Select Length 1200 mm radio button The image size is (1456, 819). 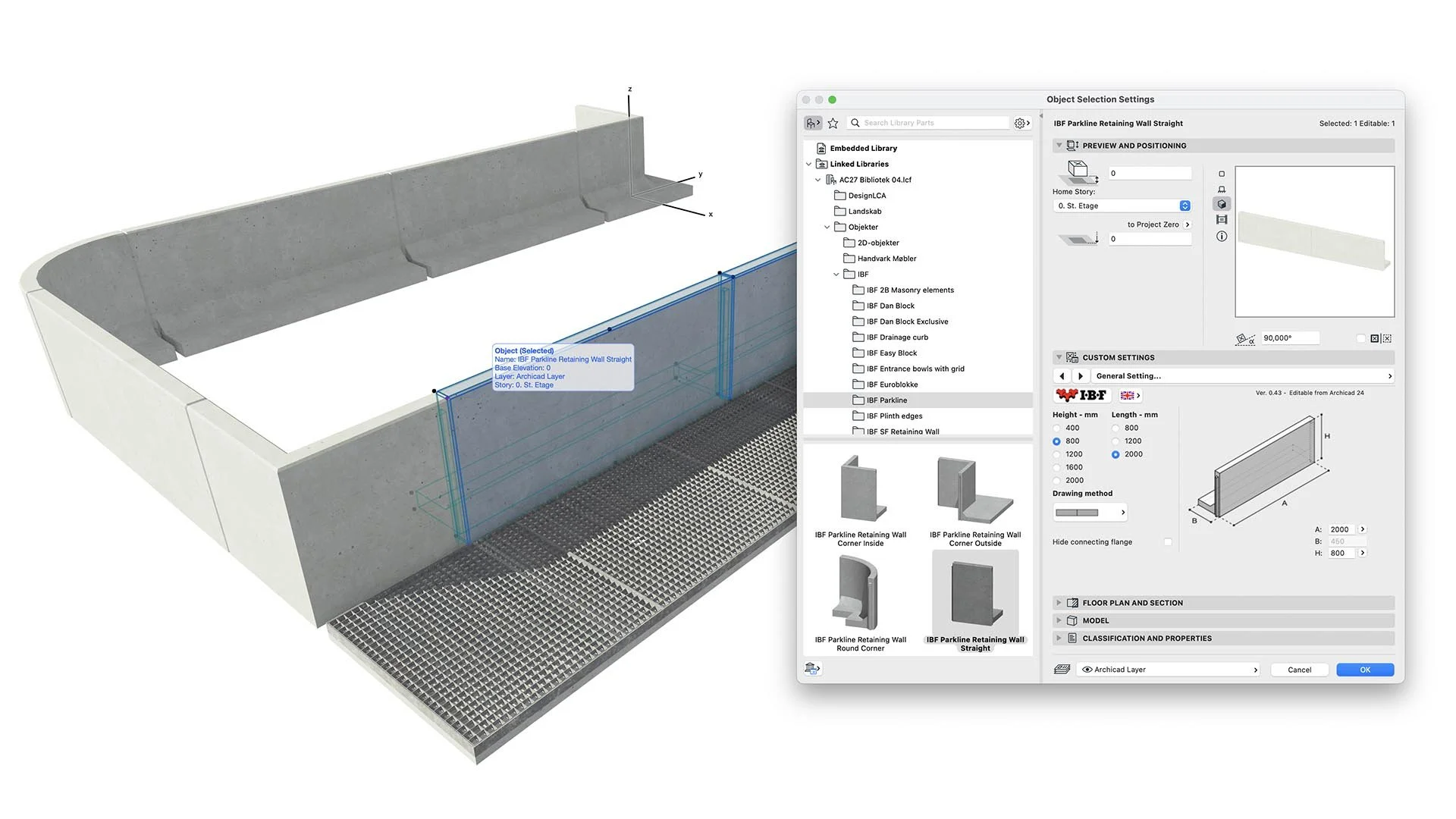[1116, 441]
